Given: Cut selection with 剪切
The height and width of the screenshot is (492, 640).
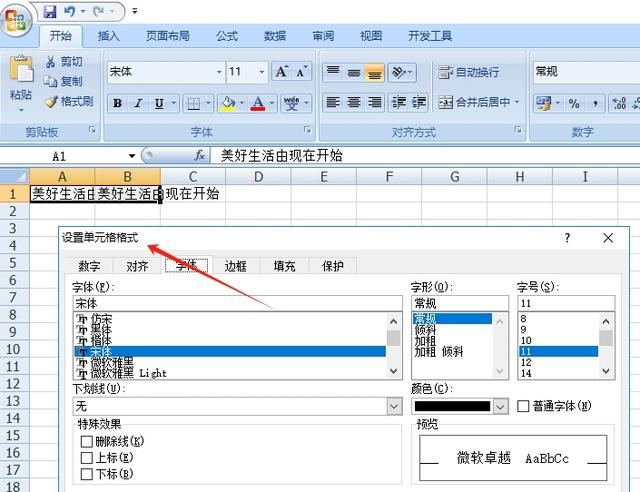Looking at the screenshot, I should pos(64,62).
